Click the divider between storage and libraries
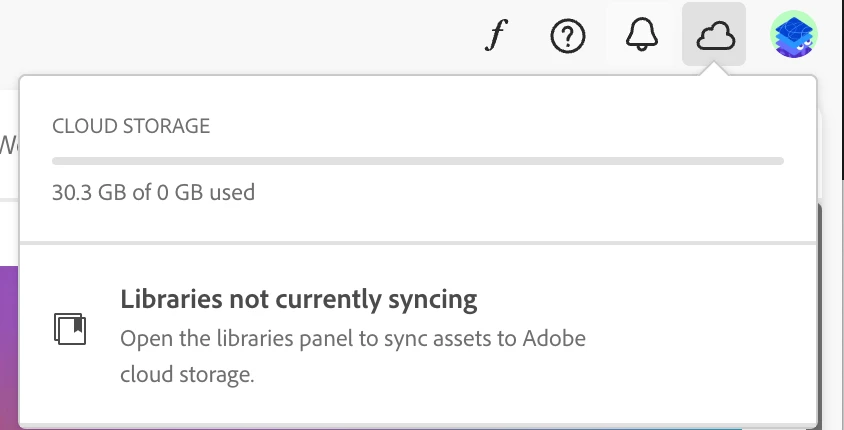 pos(418,242)
